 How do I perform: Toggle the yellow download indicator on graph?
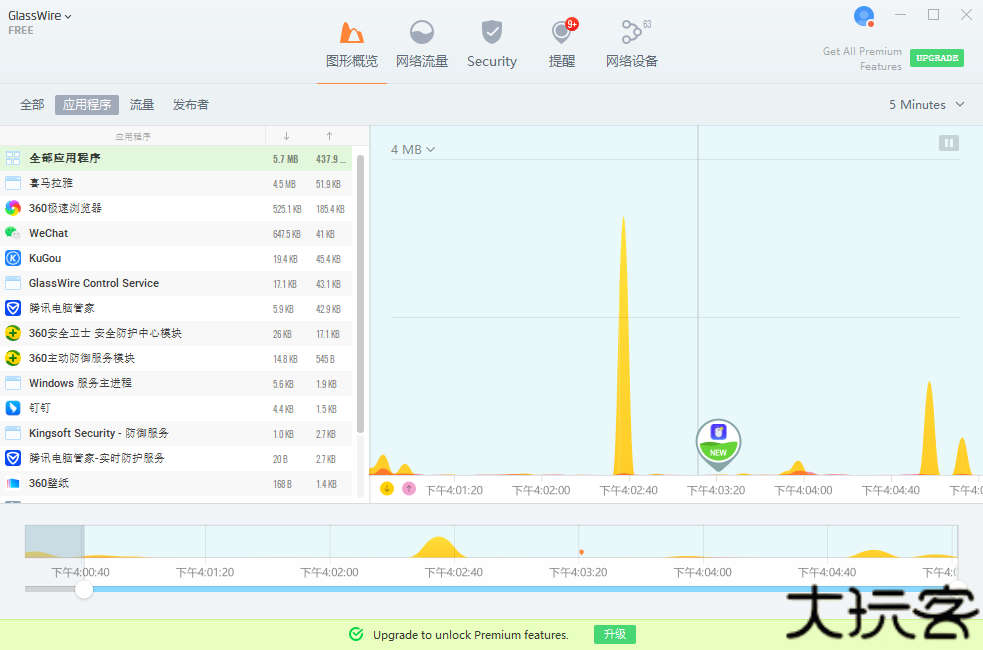(x=387, y=488)
